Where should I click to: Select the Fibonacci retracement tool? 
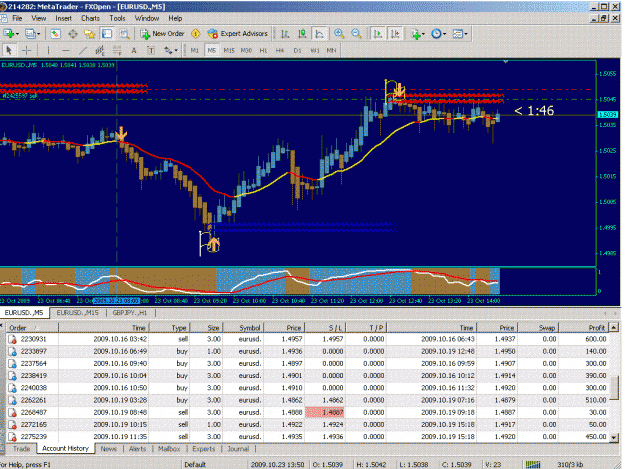point(117,50)
